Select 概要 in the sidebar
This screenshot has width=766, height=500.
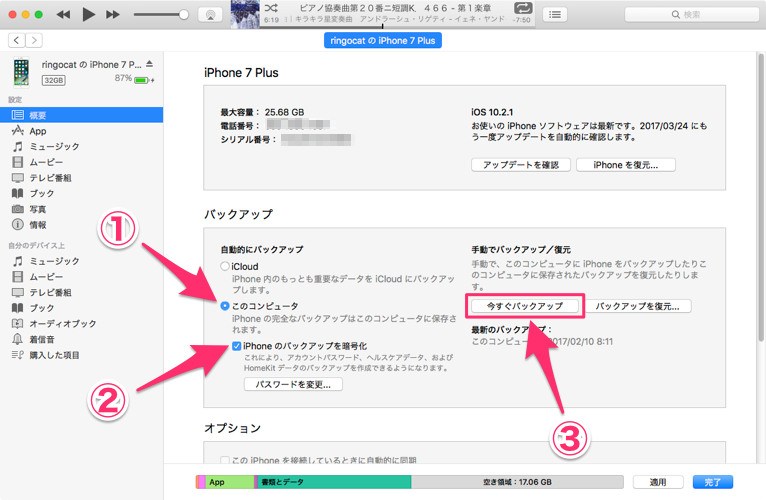pyautogui.click(x=38, y=115)
